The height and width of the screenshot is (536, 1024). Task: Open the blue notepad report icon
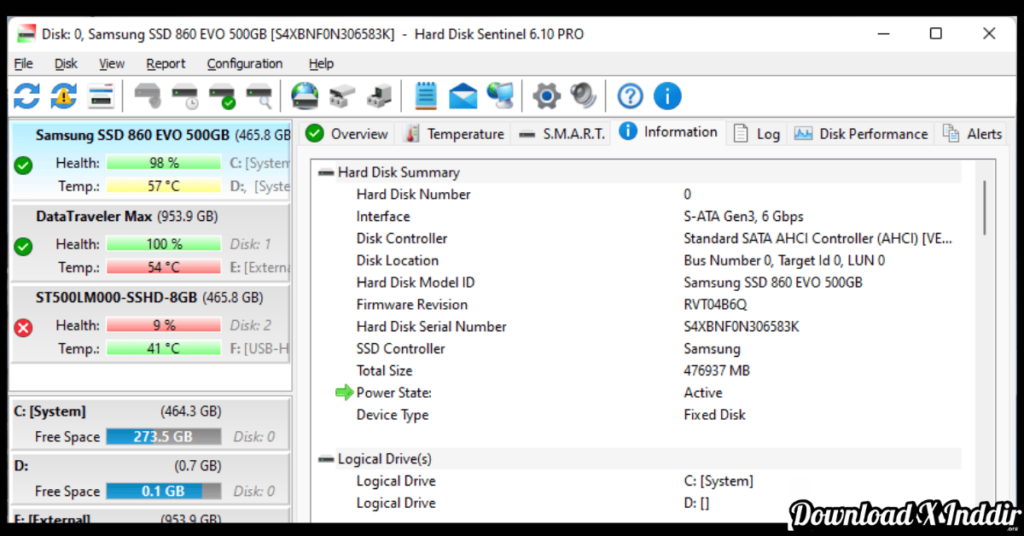pyautogui.click(x=426, y=96)
